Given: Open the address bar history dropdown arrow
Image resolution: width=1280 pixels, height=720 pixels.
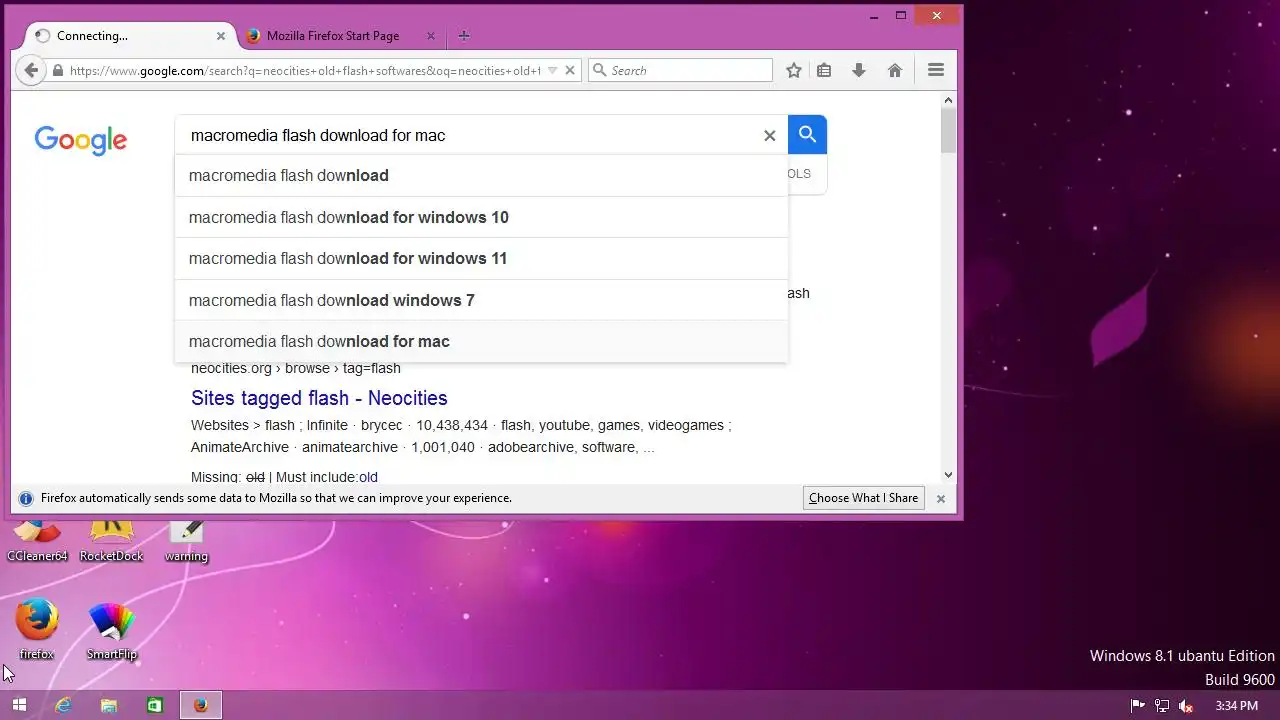Looking at the screenshot, I should click(x=552, y=70).
